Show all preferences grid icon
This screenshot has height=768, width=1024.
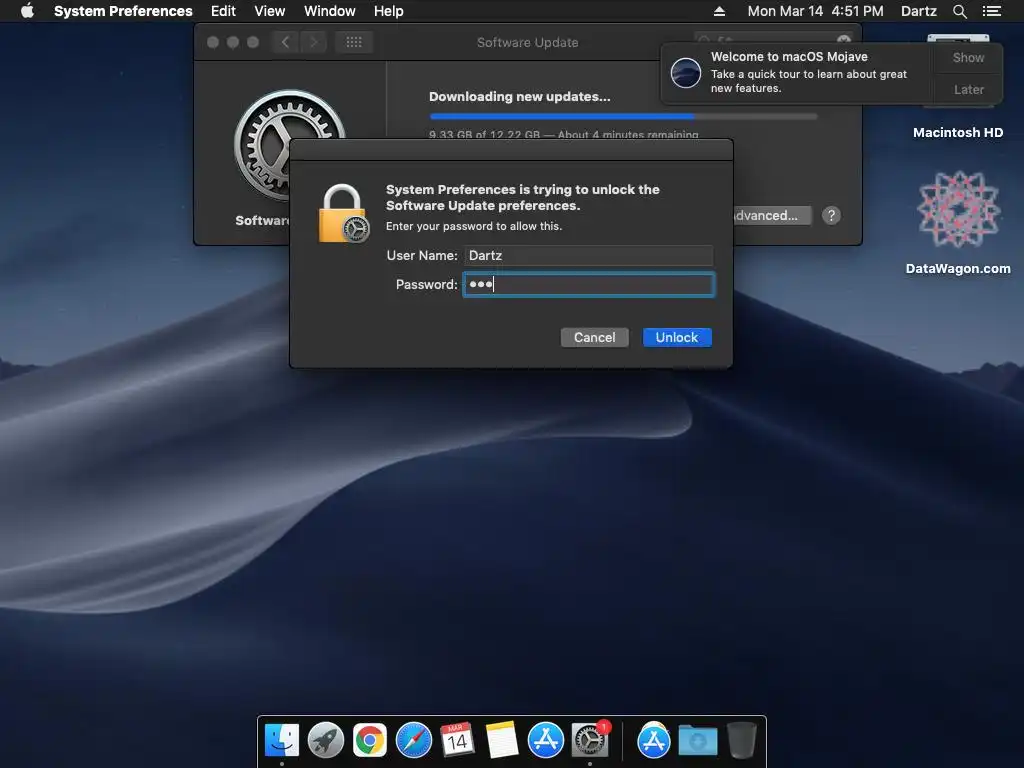tap(354, 42)
